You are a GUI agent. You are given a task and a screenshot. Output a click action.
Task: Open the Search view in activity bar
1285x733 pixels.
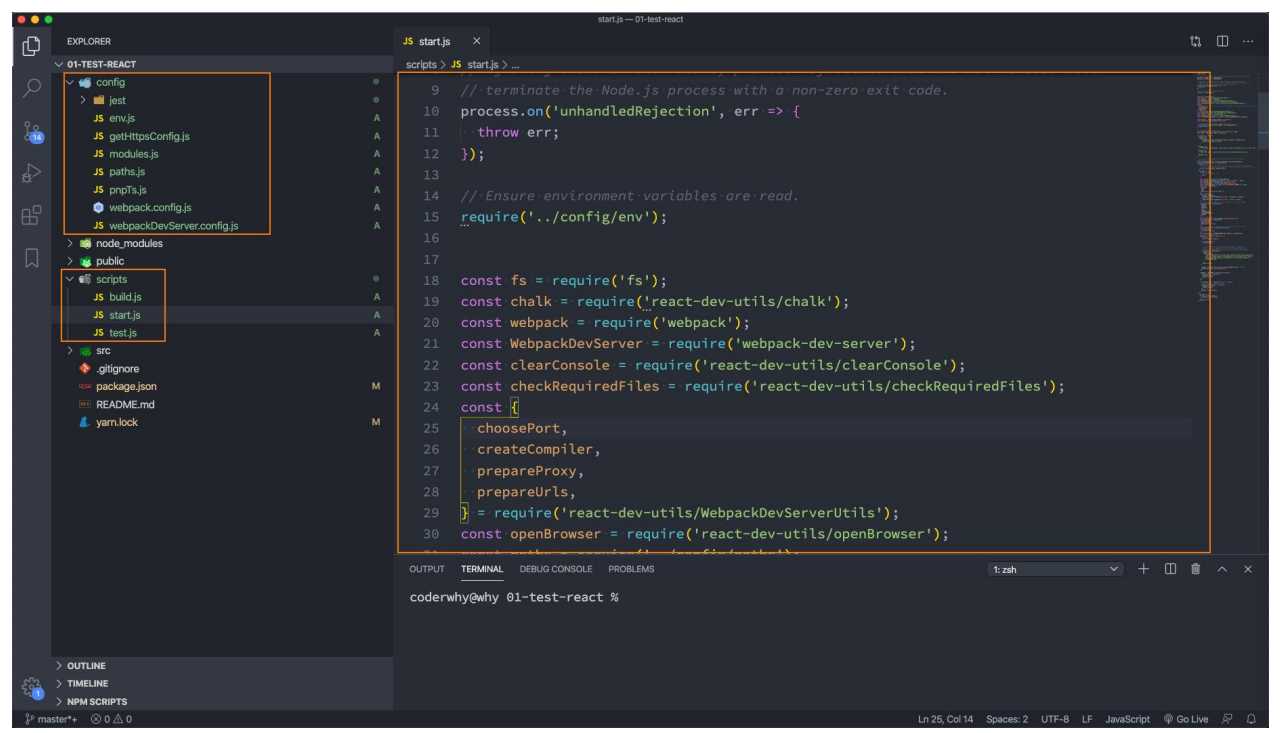(x=32, y=88)
